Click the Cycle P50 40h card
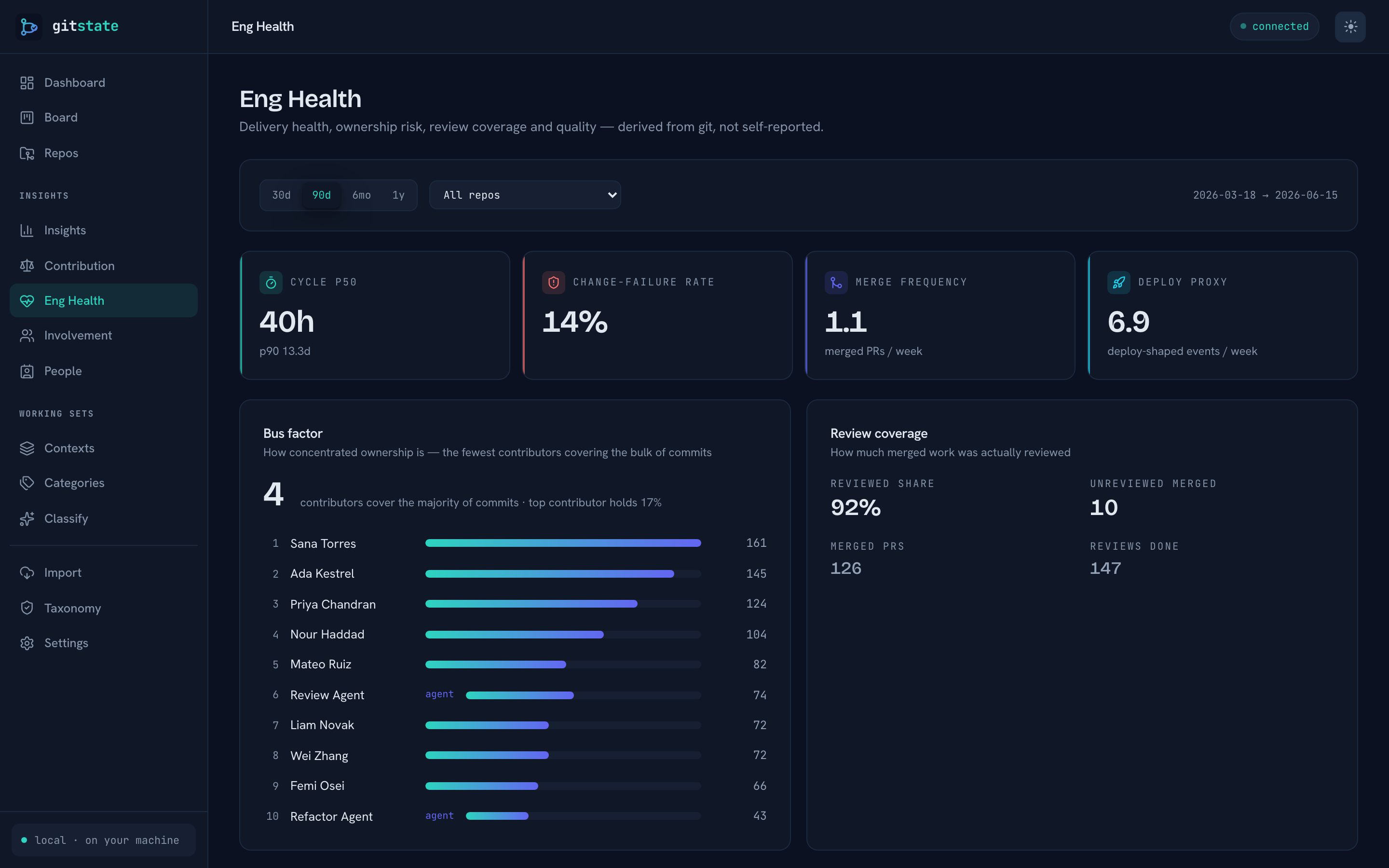The image size is (1389, 868). pos(375,315)
